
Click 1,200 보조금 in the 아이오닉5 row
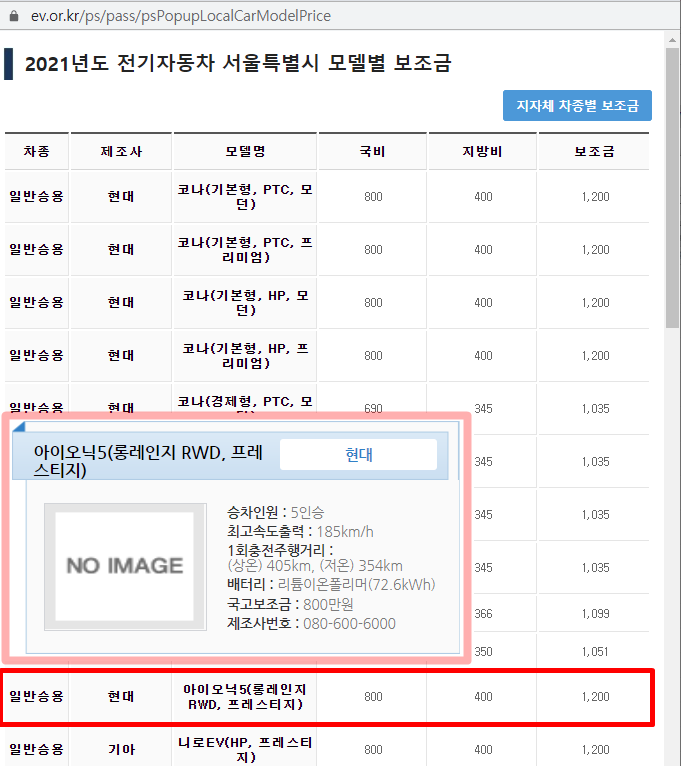[596, 697]
